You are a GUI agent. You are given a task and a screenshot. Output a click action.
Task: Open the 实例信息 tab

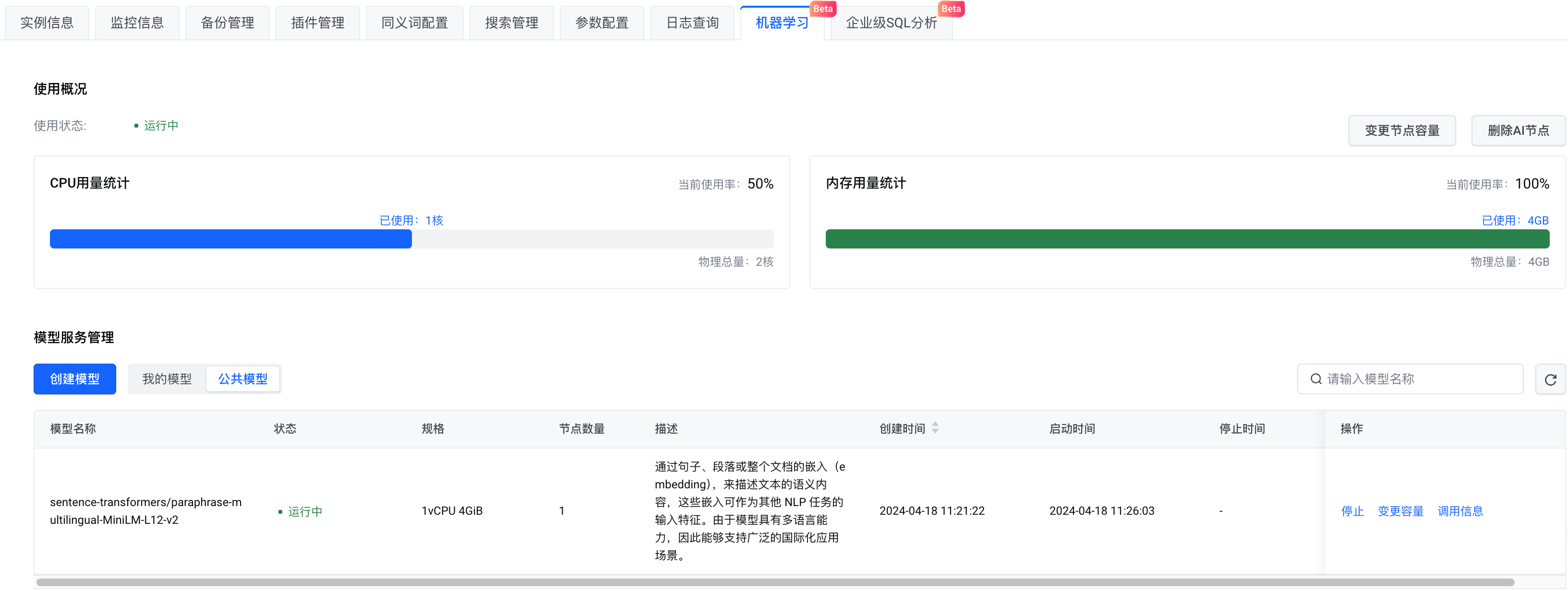pyautogui.click(x=47, y=23)
